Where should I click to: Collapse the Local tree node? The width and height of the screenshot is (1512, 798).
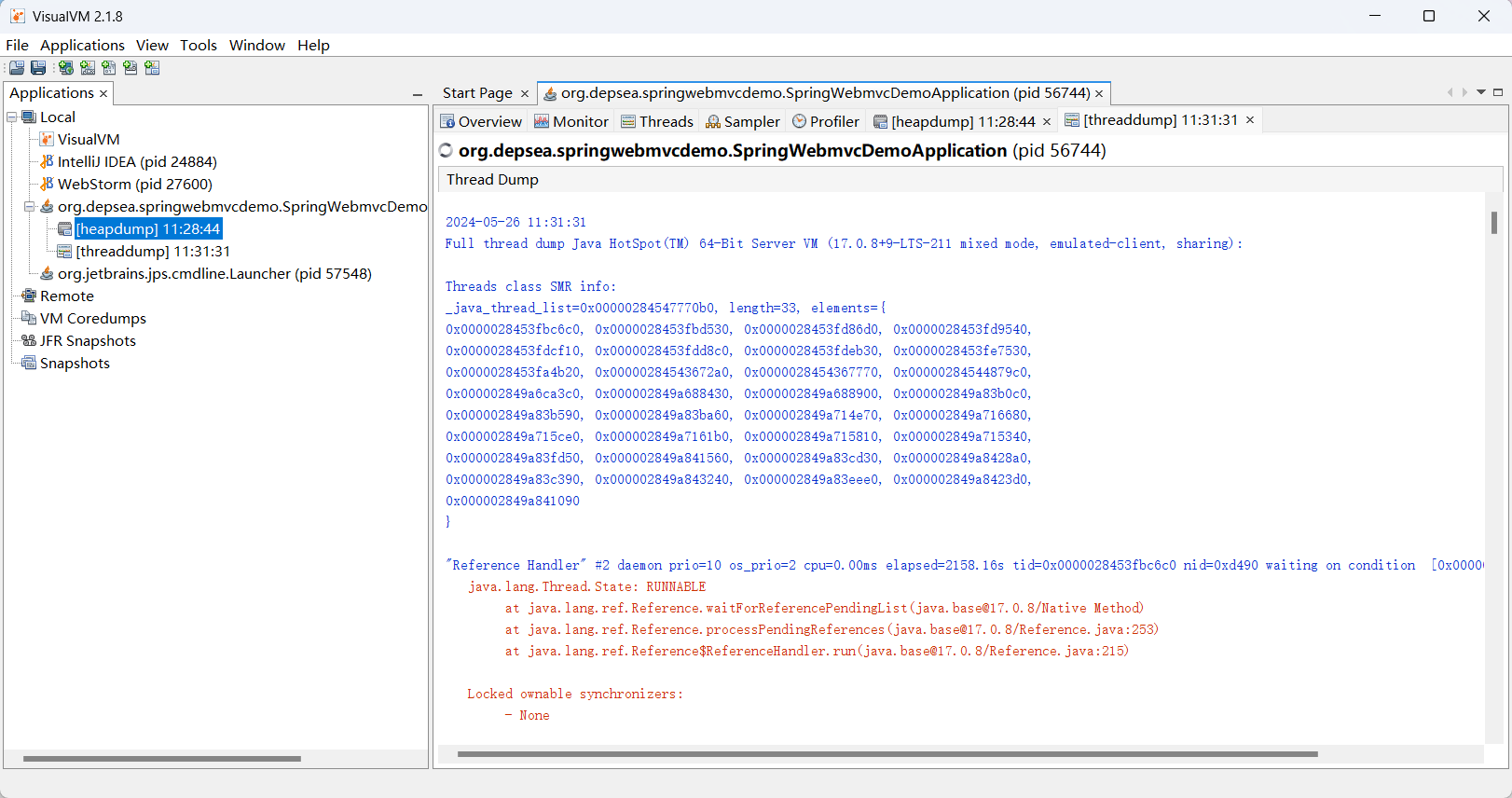[12, 117]
